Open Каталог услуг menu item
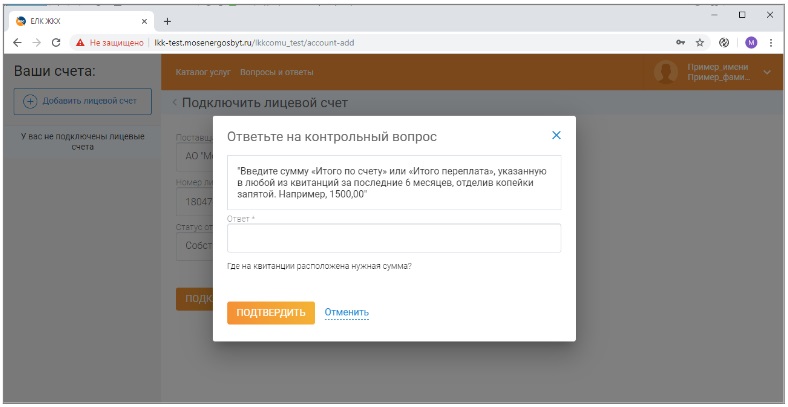Image resolution: width=788 pixels, height=407 pixels. coord(203,72)
